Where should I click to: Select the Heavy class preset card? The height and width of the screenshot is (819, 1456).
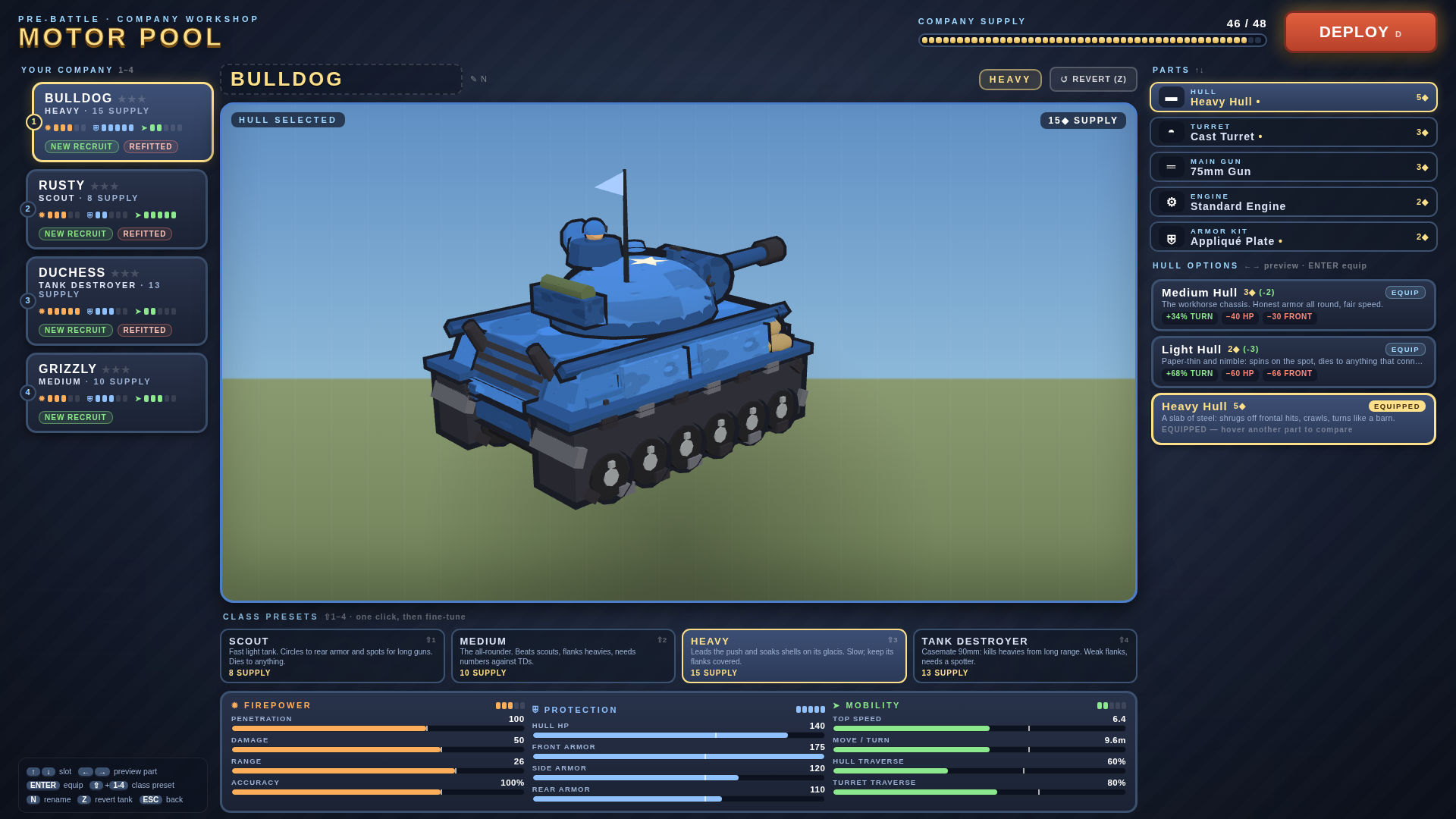794,656
